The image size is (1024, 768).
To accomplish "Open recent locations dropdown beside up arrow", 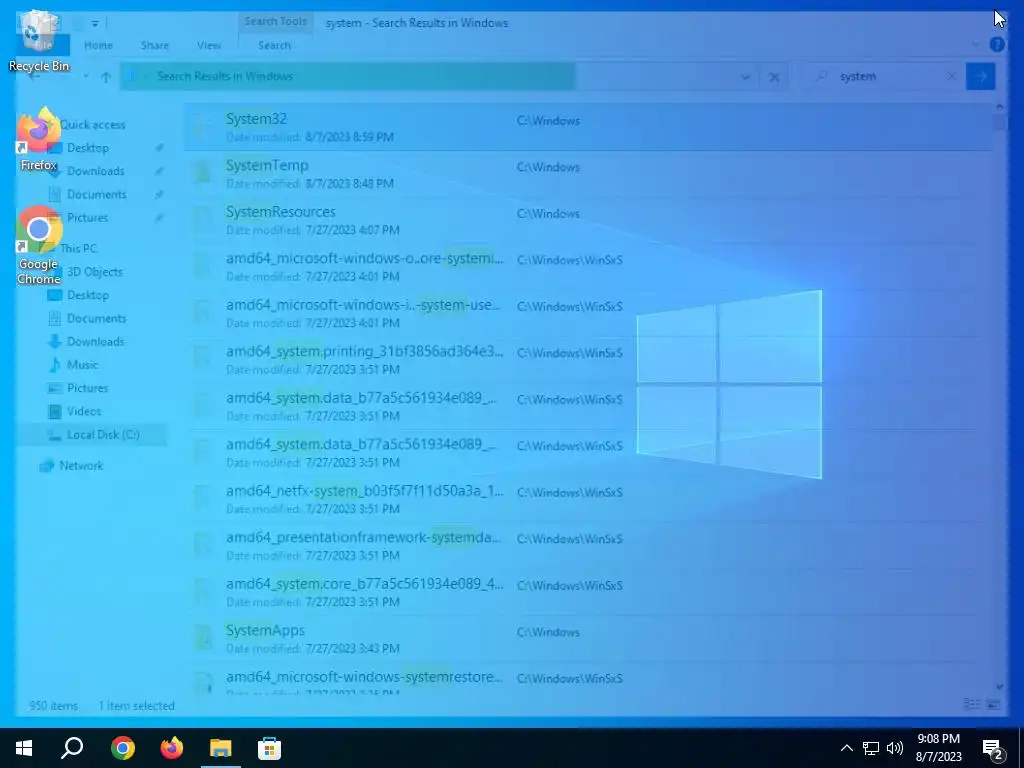I will click(x=86, y=76).
